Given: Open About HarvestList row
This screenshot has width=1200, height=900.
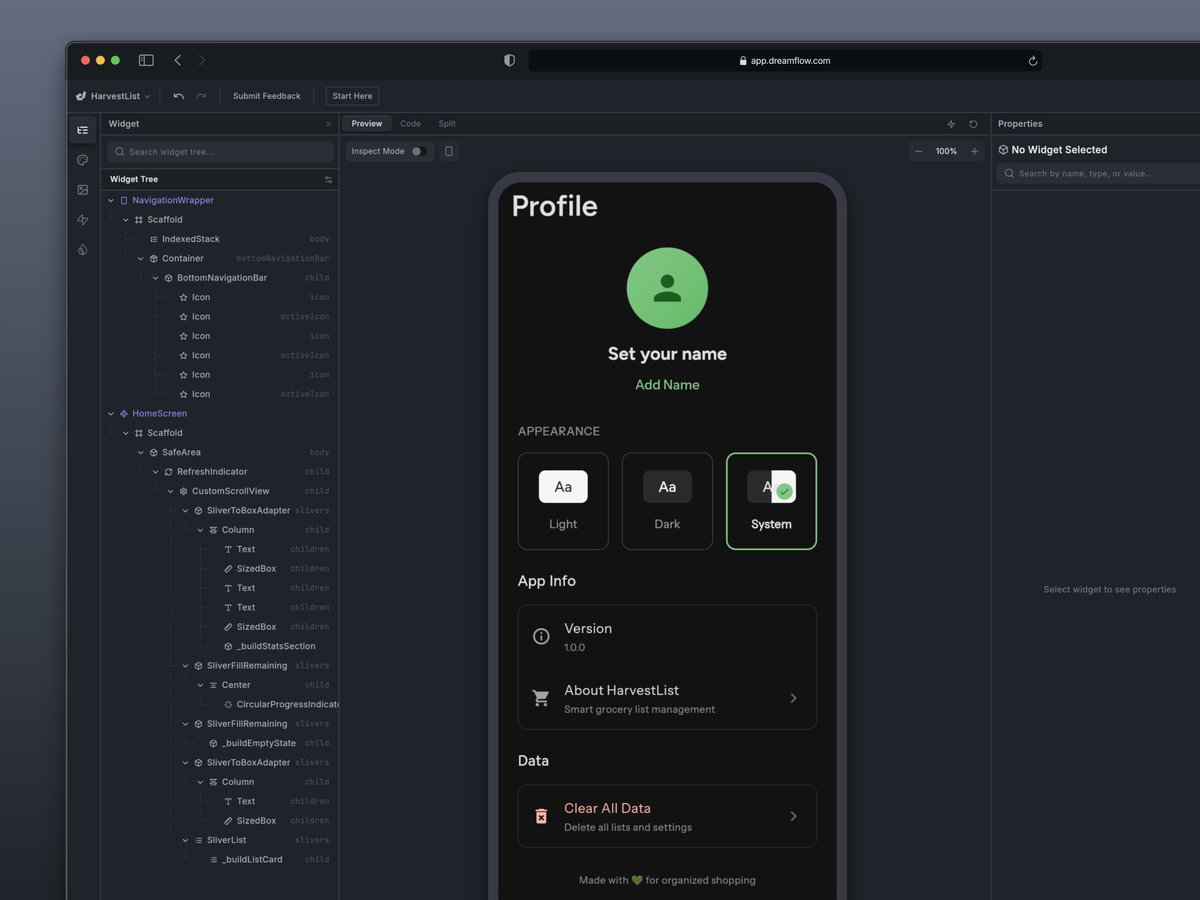Looking at the screenshot, I should pyautogui.click(x=667, y=698).
